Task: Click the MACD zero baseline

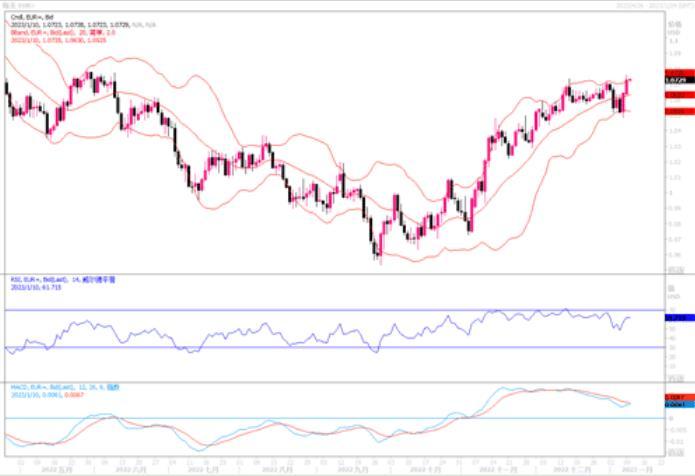Action: coord(300,418)
